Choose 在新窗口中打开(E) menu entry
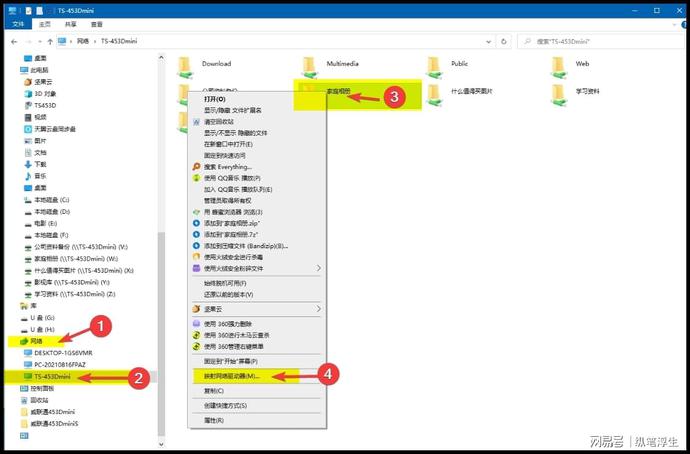This screenshot has width=690, height=454. click(257, 144)
